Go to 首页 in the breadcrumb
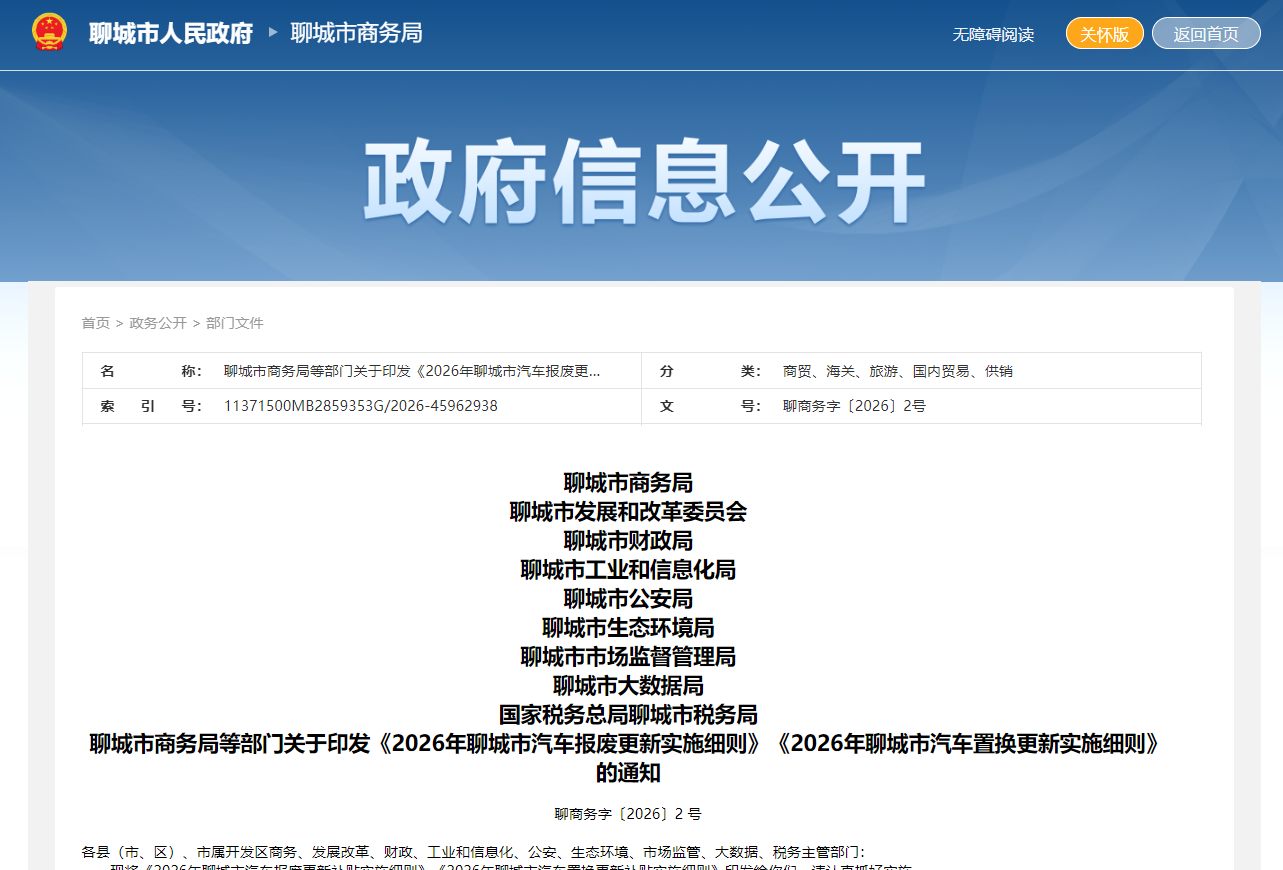 [x=95, y=323]
